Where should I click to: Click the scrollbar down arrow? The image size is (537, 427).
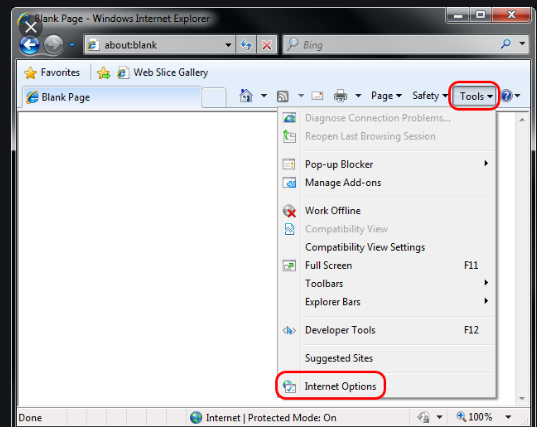tap(522, 398)
